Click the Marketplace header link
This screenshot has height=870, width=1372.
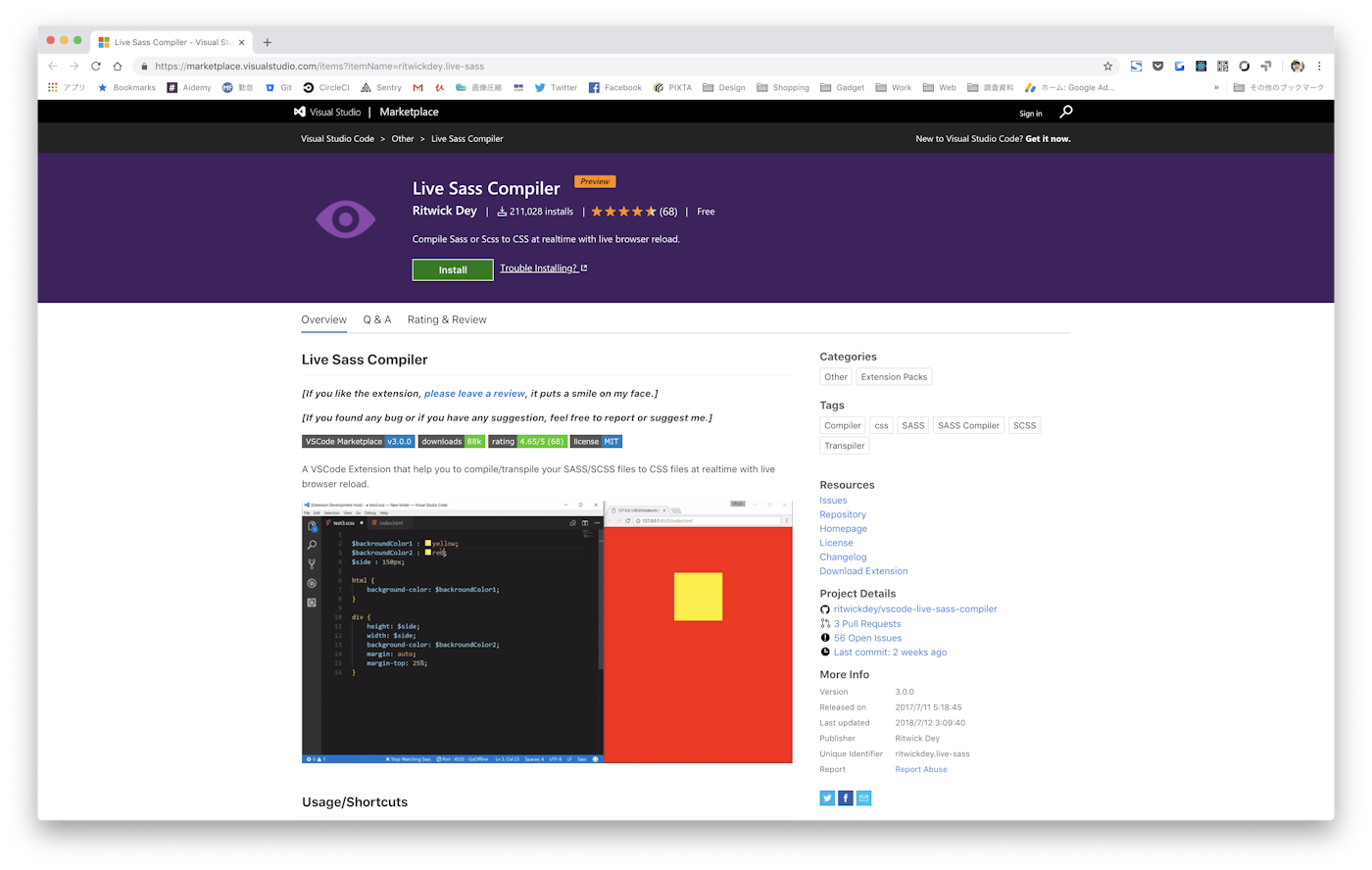pos(409,112)
